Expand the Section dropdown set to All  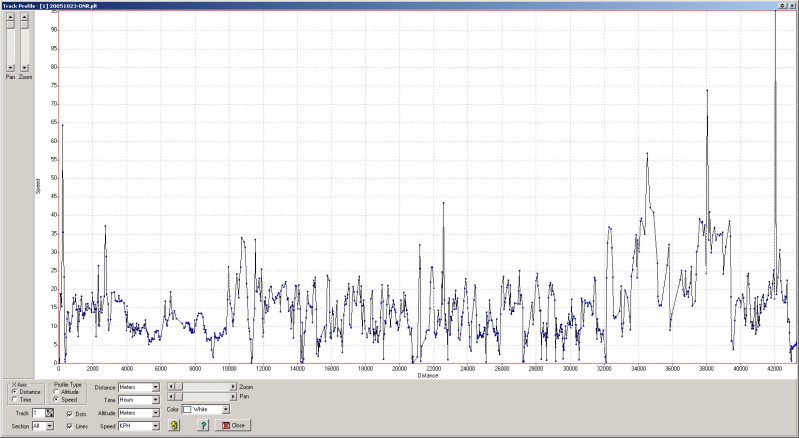pos(48,425)
